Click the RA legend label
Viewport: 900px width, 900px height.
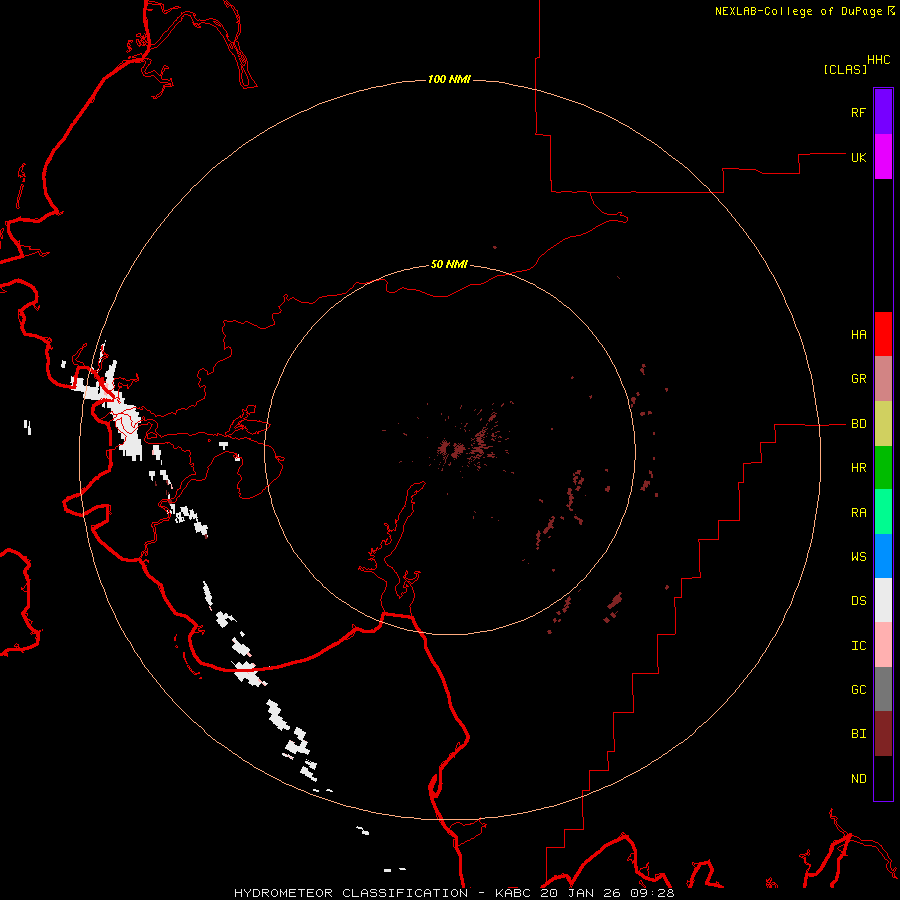858,513
